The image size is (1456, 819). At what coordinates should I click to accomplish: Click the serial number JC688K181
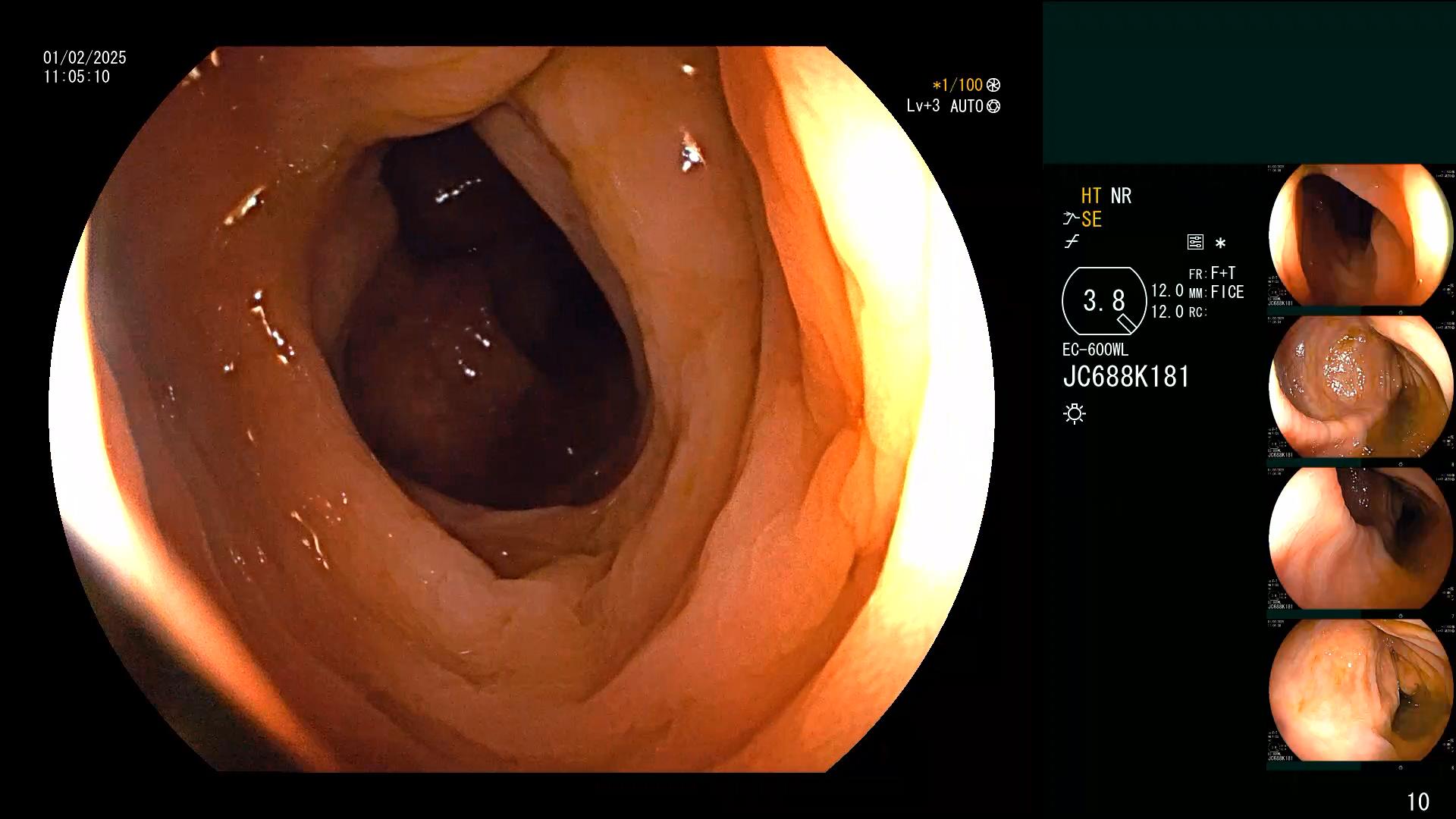[x=1127, y=377]
